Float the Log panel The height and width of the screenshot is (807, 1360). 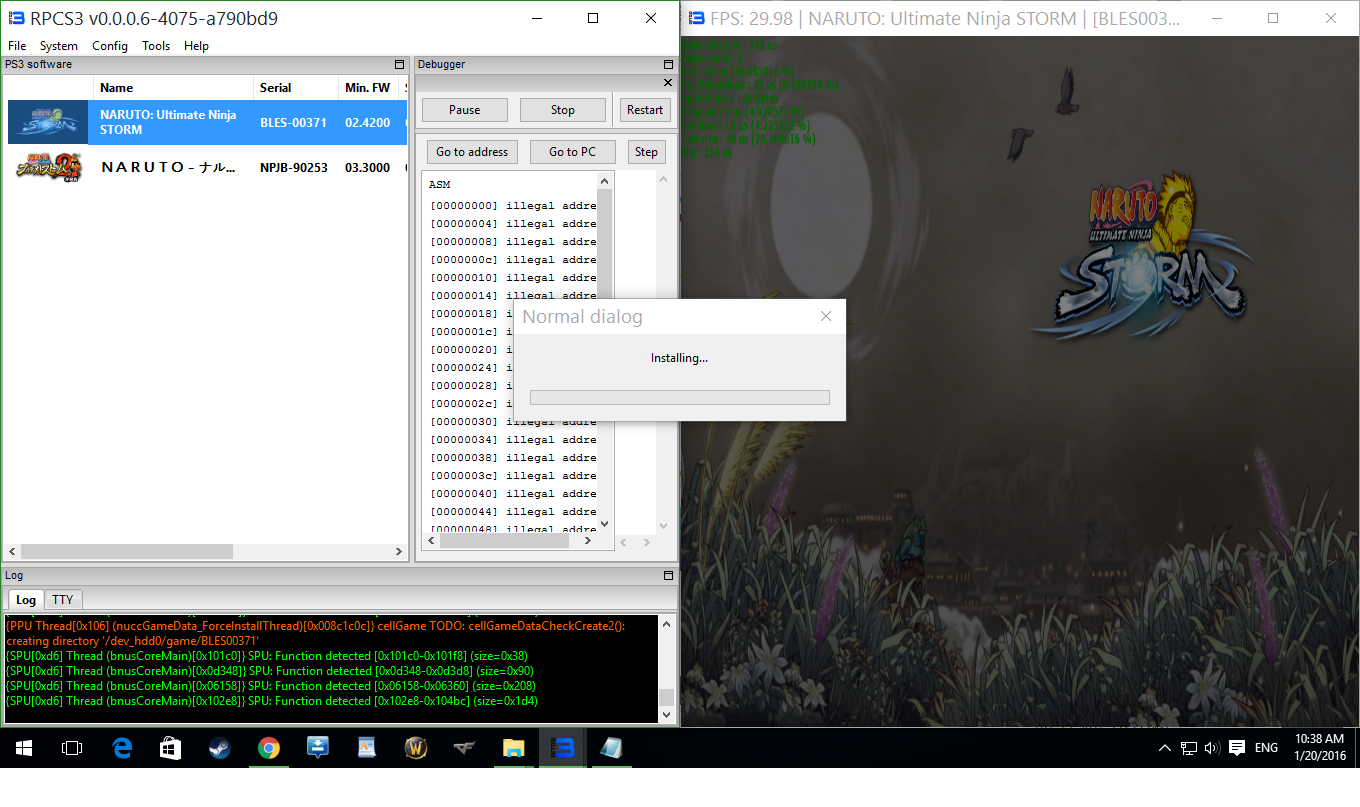[x=669, y=576]
